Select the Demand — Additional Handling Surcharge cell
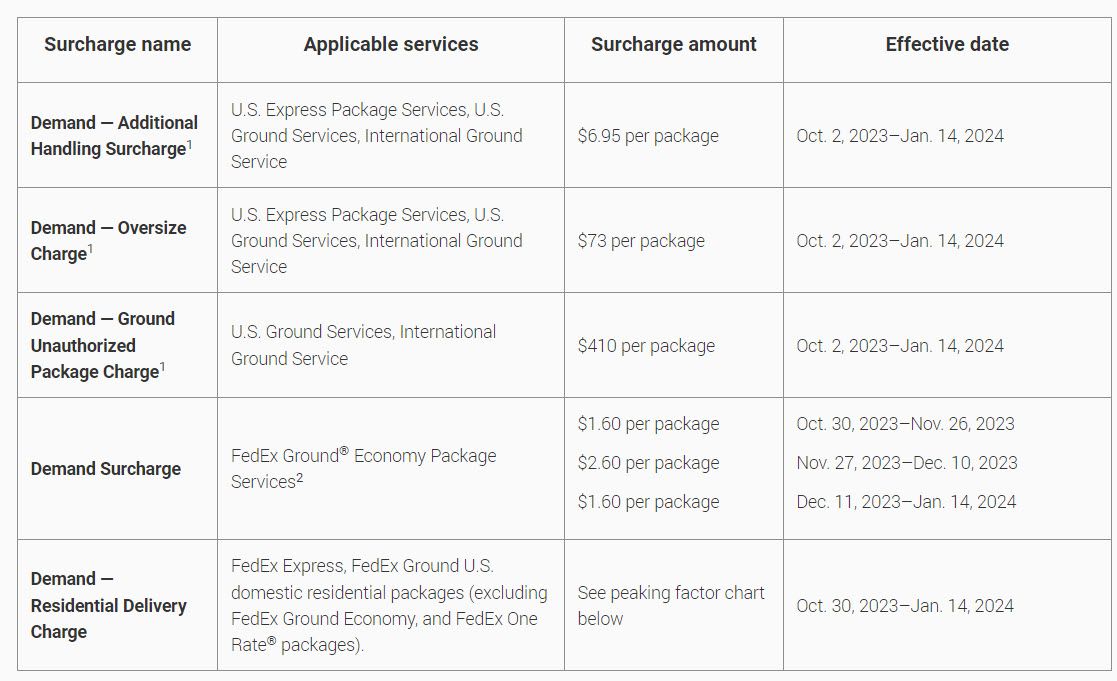The image size is (1117, 681). point(115,136)
